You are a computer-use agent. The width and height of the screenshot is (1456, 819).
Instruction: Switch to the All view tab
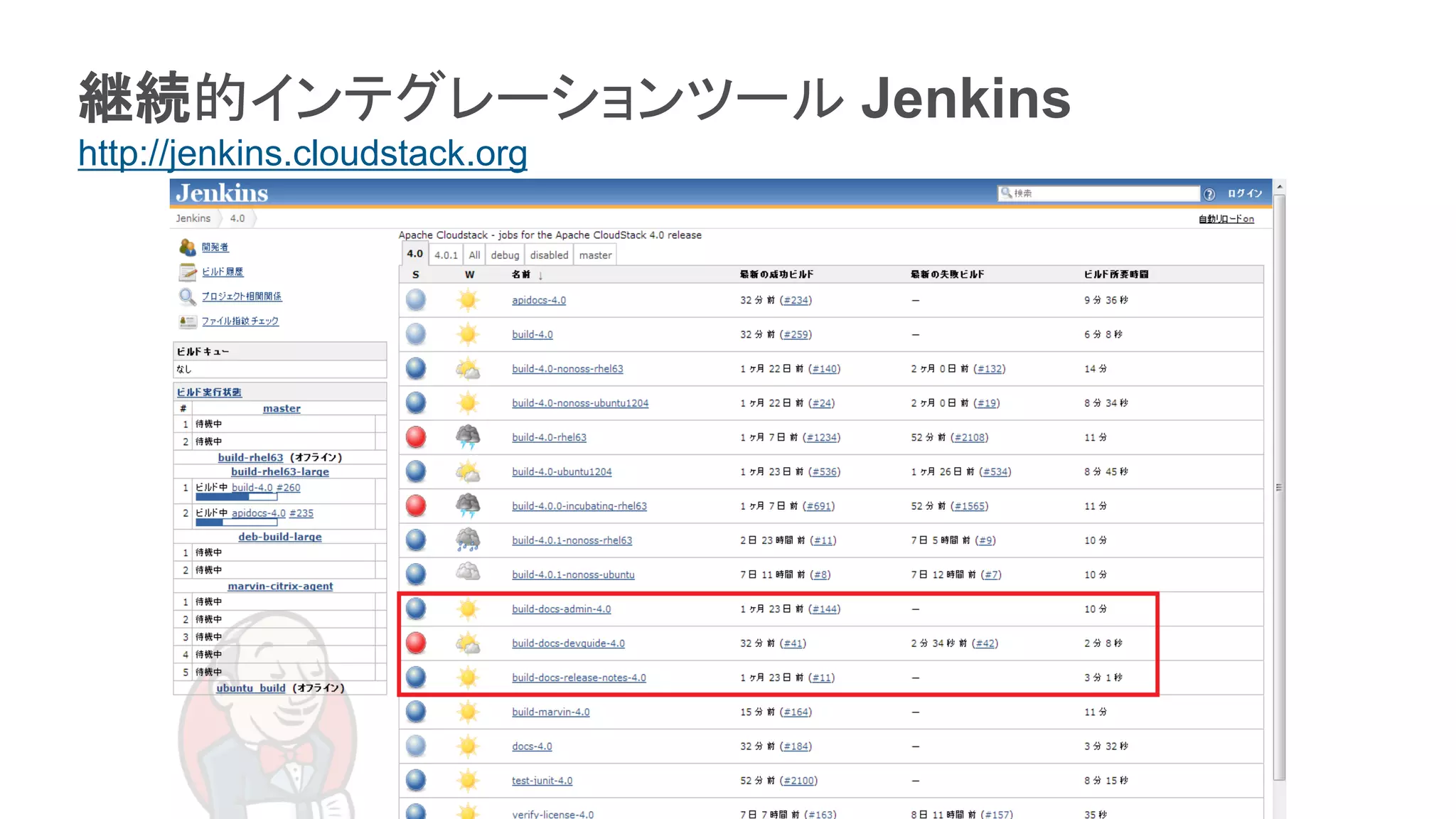474,255
